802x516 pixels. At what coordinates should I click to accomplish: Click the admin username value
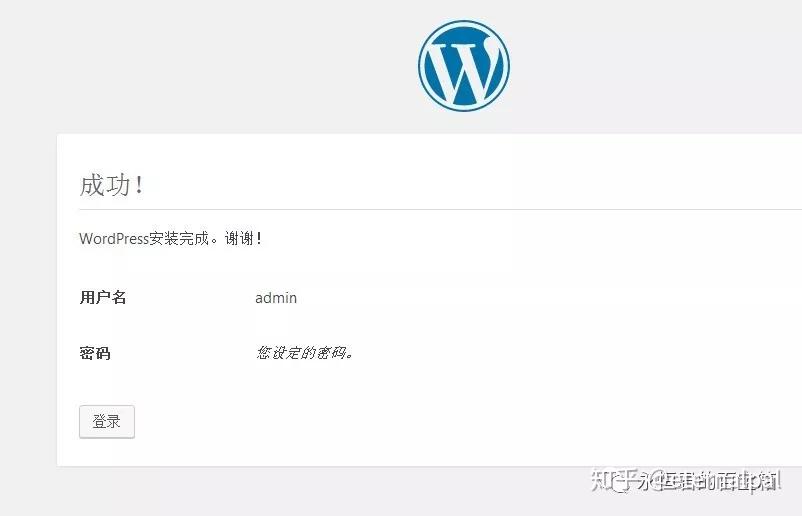click(x=276, y=298)
